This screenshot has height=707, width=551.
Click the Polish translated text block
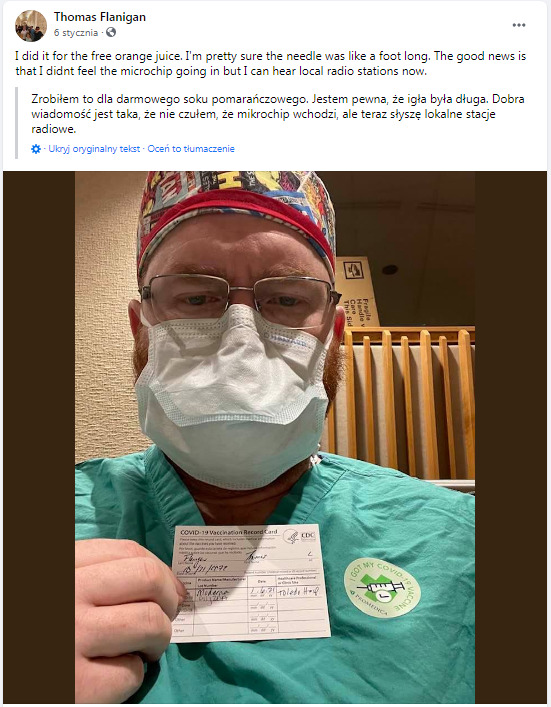pos(277,114)
